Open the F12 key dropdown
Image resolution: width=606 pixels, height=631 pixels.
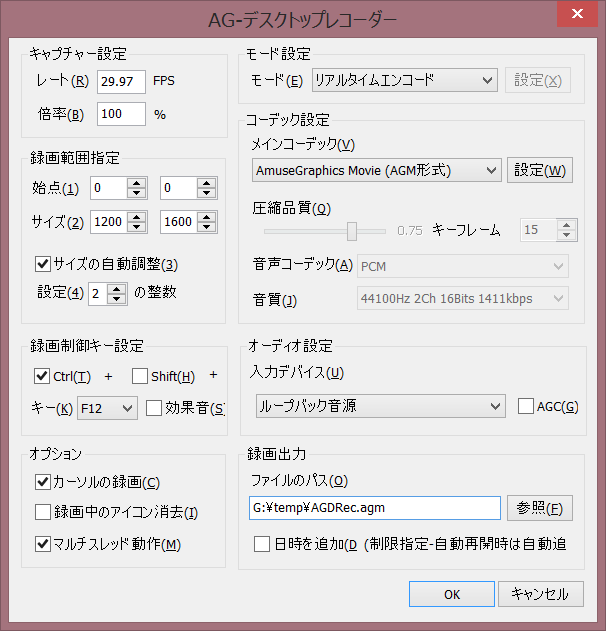107,408
